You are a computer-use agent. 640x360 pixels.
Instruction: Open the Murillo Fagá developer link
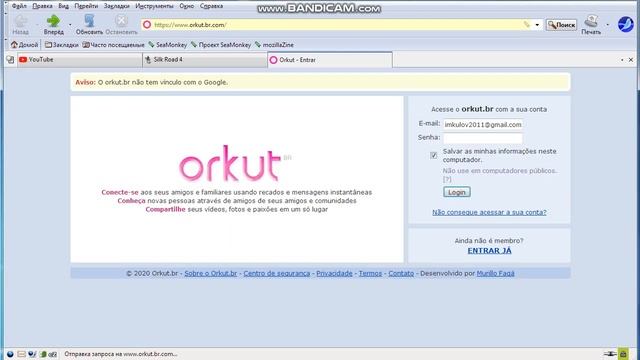point(496,273)
